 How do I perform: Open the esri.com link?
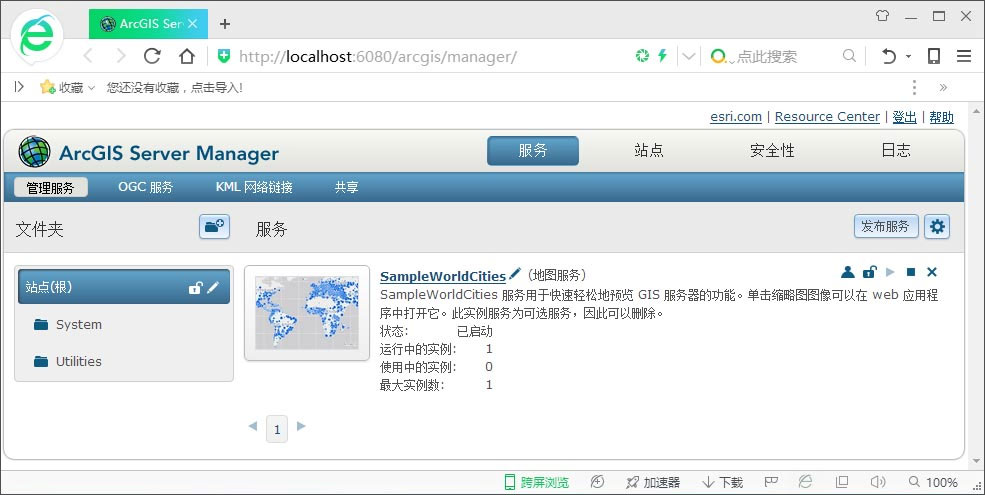pyautogui.click(x=736, y=117)
